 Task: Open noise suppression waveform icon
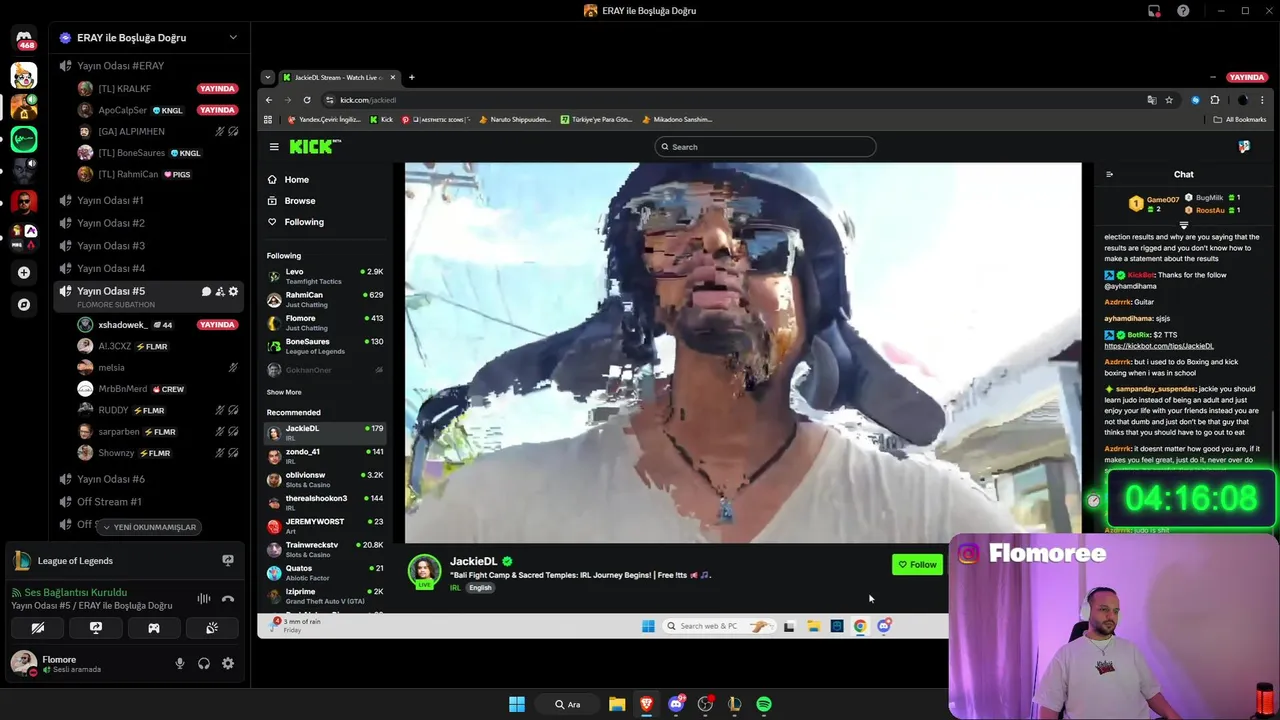[x=204, y=599]
